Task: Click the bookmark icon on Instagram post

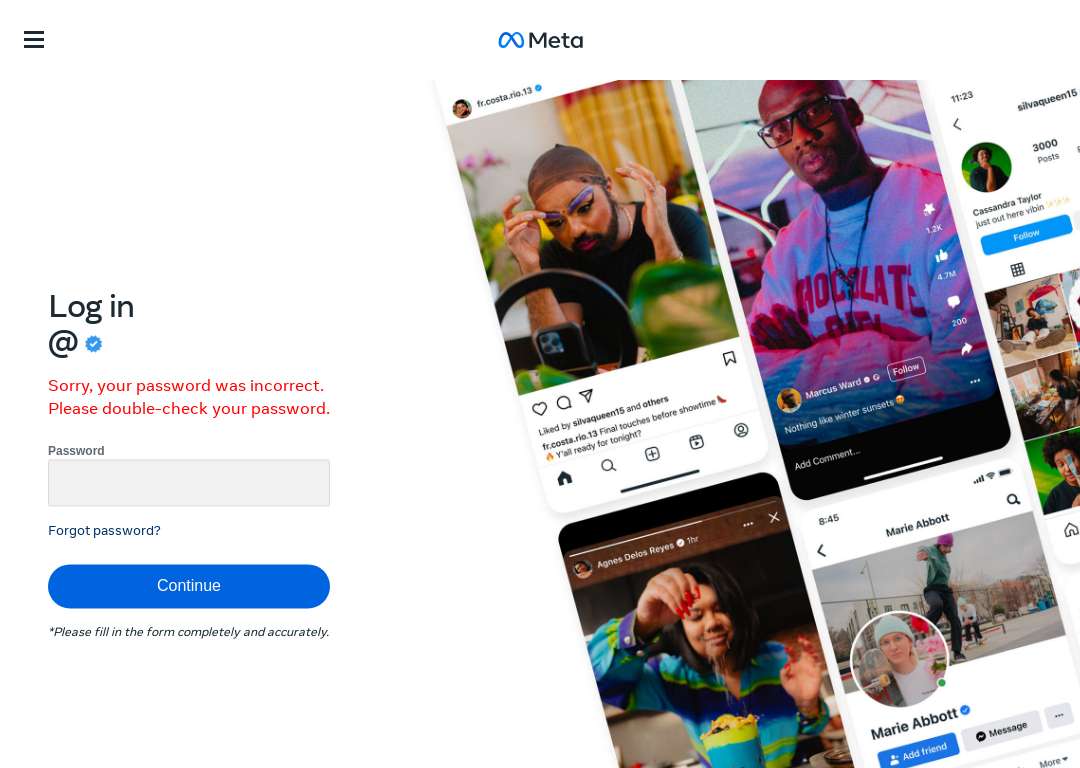Action: [729, 358]
